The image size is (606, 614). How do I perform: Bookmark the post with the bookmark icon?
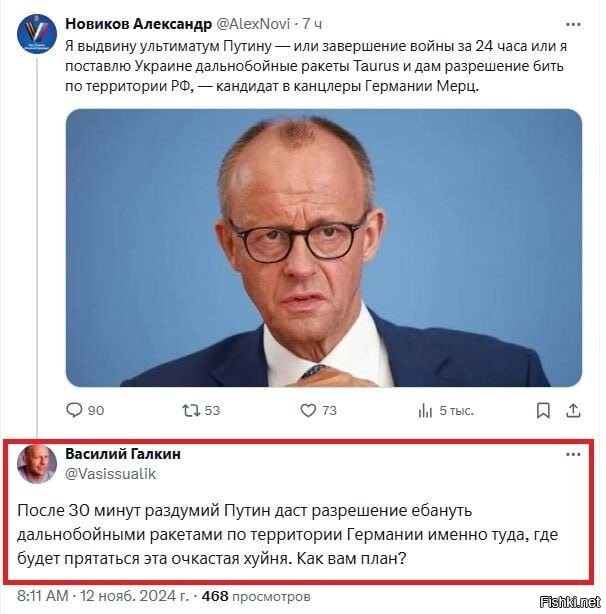(543, 410)
